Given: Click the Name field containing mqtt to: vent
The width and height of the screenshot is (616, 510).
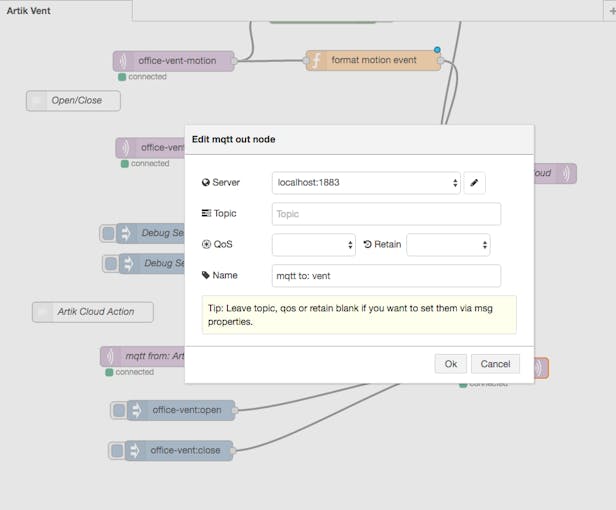Looking at the screenshot, I should pyautogui.click(x=386, y=275).
